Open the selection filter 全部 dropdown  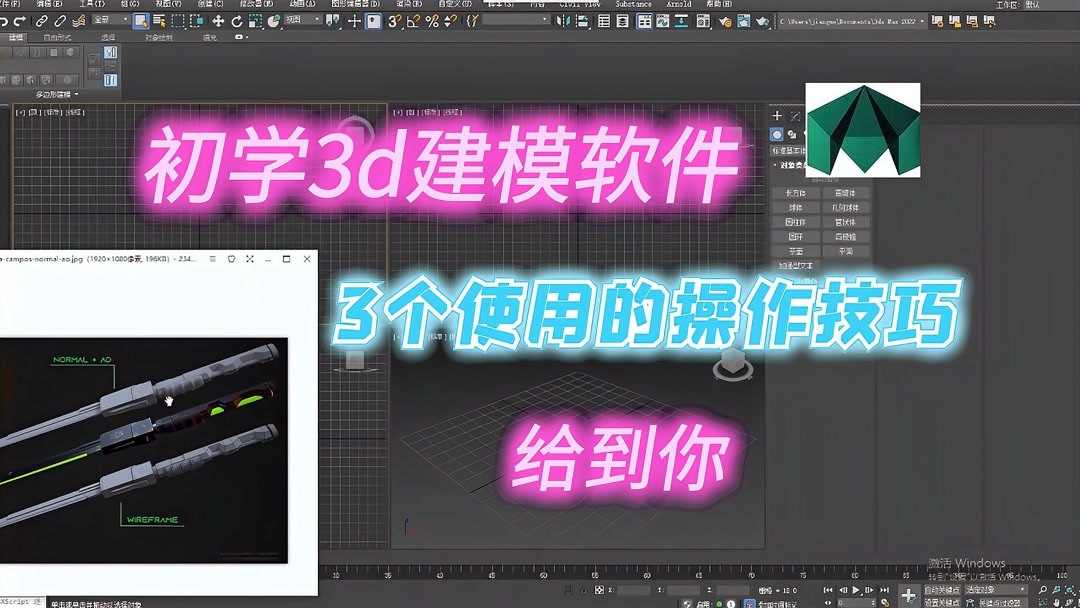[108, 20]
